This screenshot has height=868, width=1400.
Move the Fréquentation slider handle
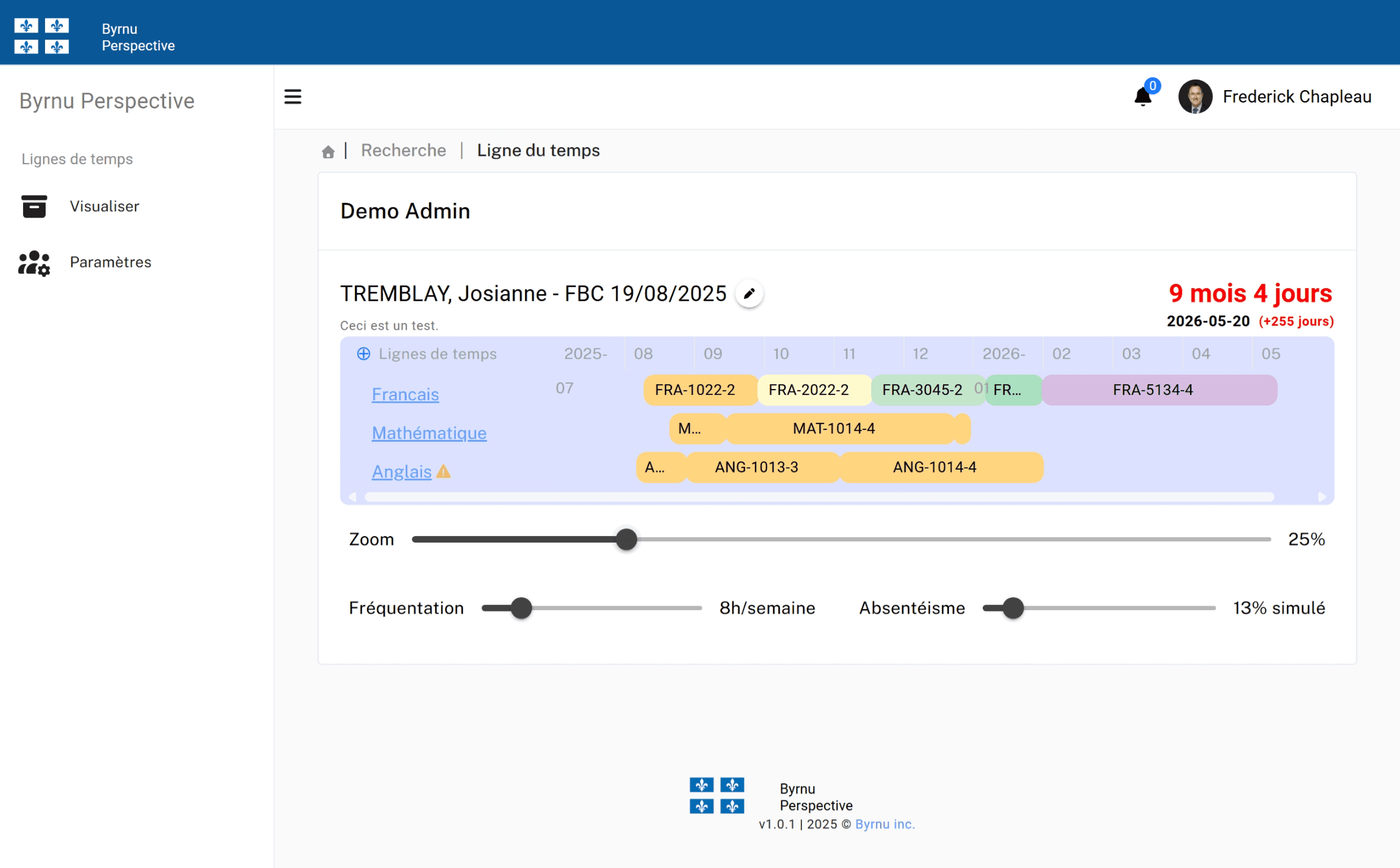coord(520,608)
